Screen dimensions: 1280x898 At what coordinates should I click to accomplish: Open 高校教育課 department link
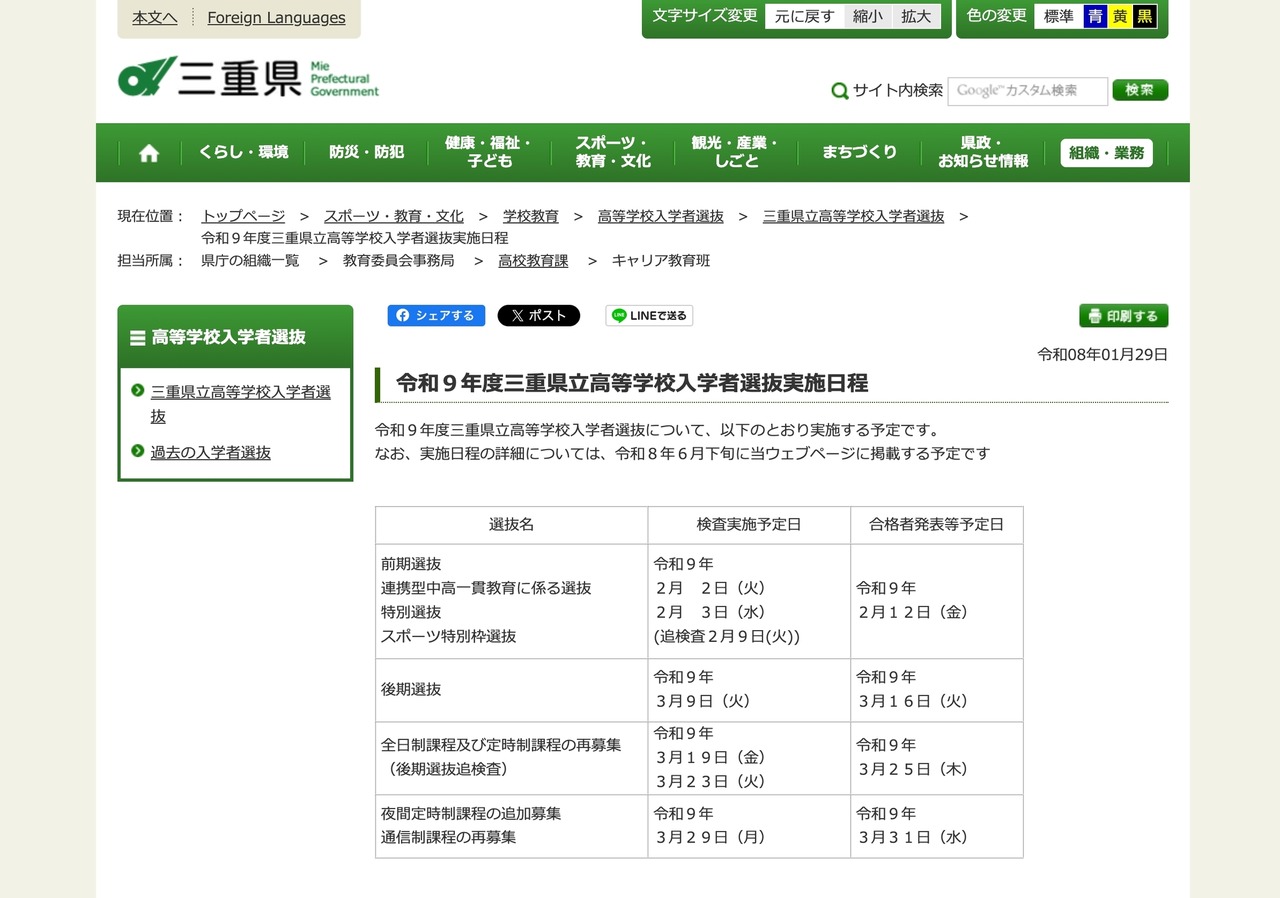click(x=534, y=261)
